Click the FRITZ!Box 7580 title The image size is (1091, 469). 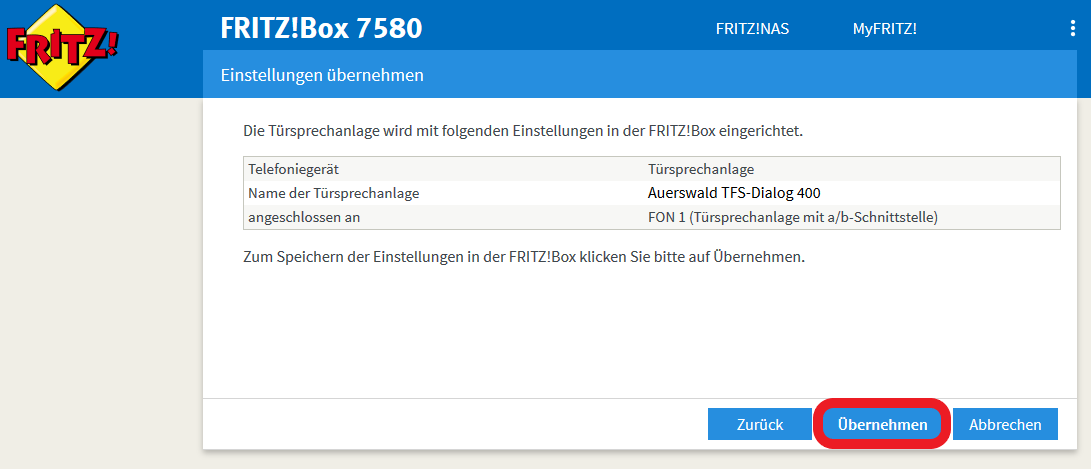pos(321,29)
